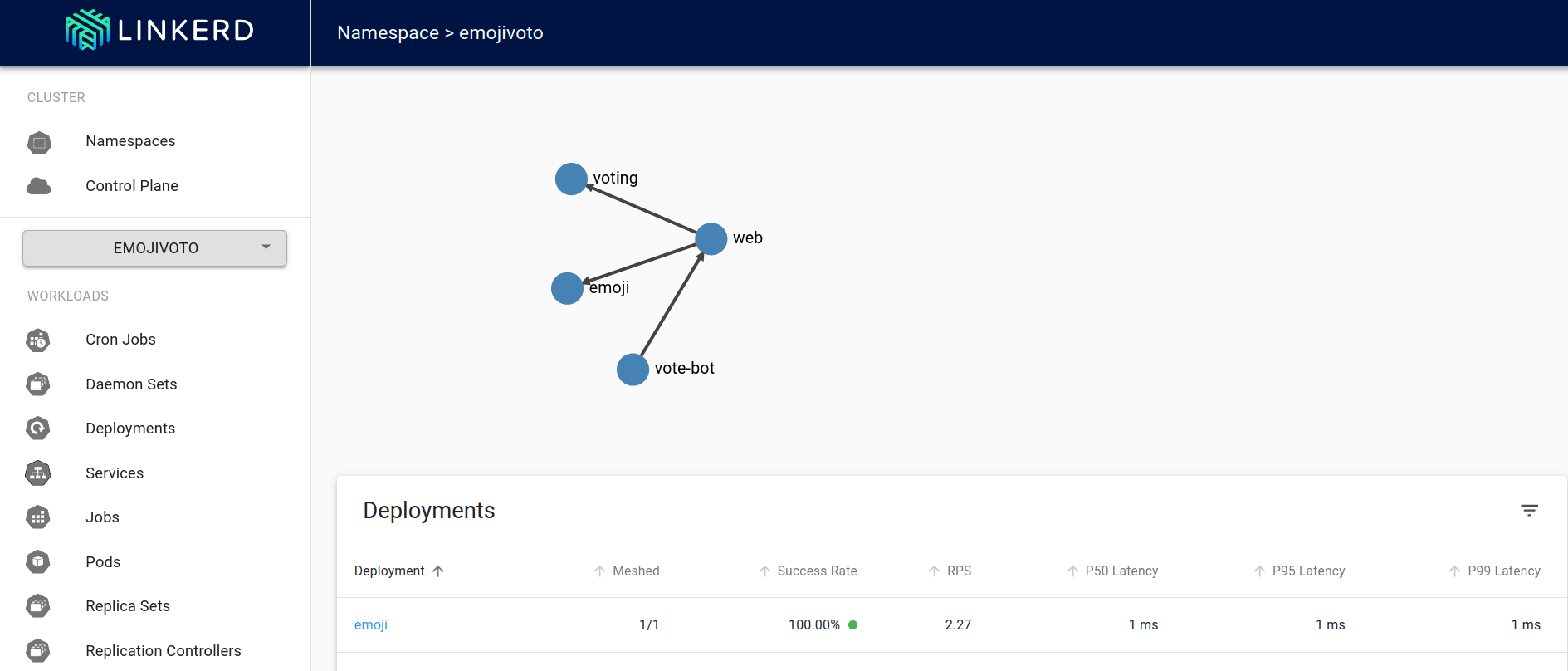Go to Jobs in the sidebar
Image resolution: width=1568 pixels, height=671 pixels.
tap(102, 517)
